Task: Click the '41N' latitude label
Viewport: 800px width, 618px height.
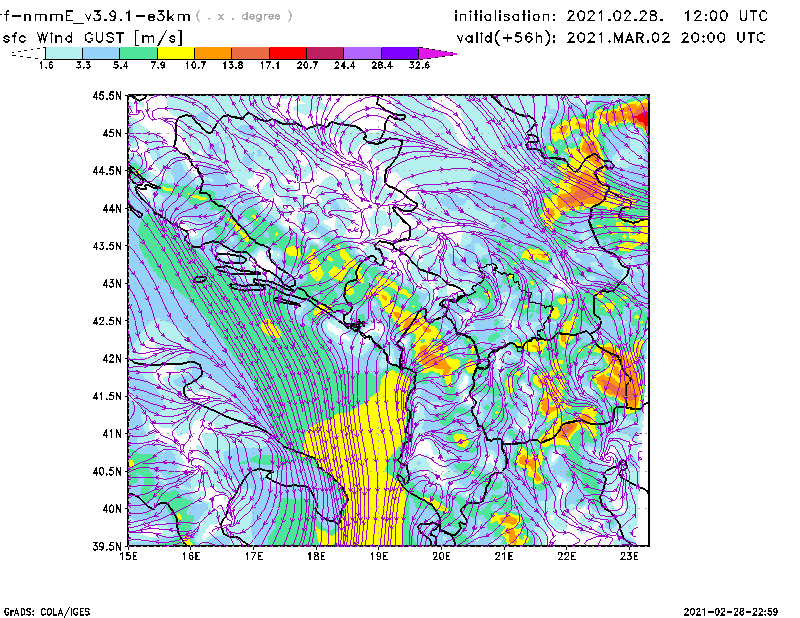Action: 112,434
